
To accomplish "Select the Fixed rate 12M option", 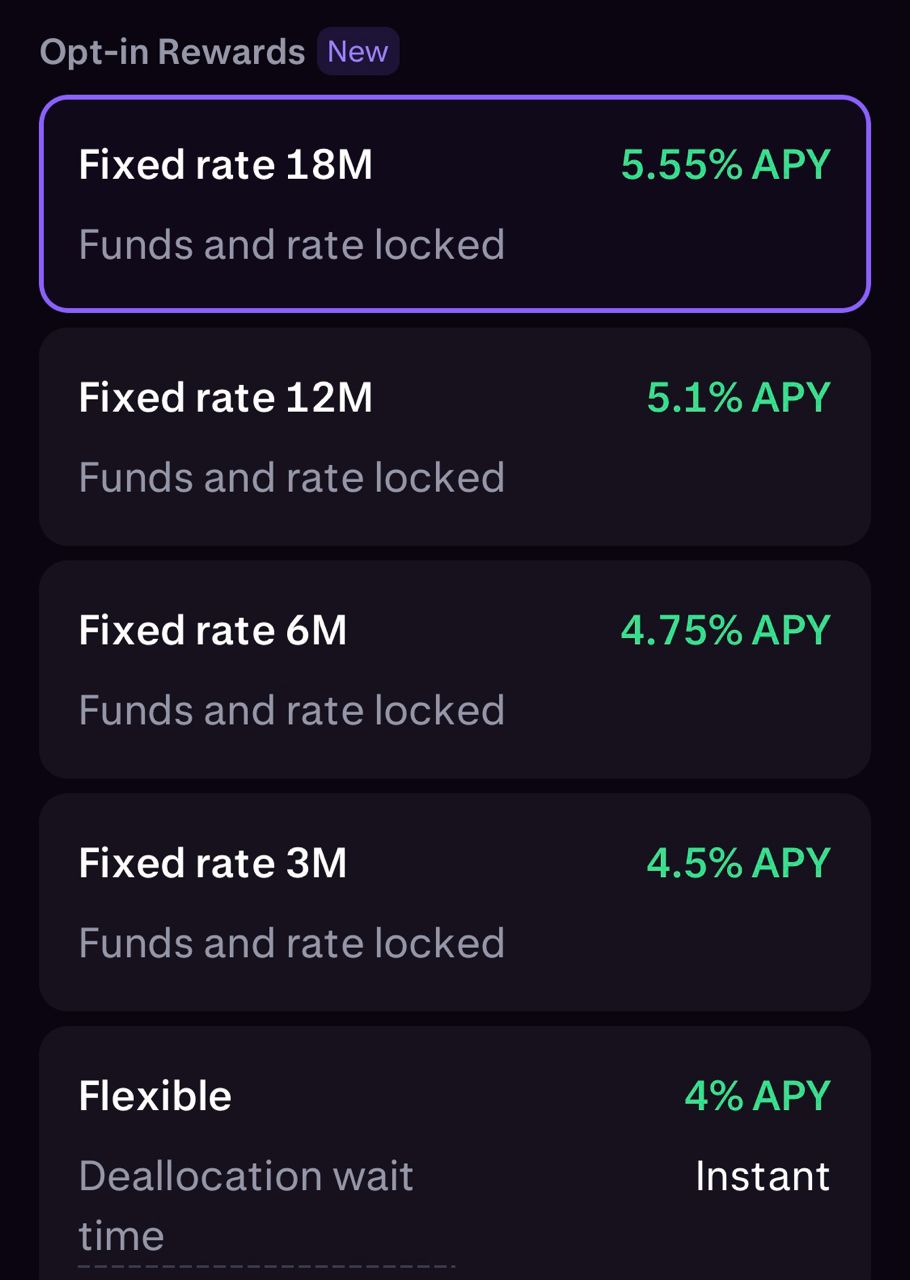I will click(x=455, y=437).
